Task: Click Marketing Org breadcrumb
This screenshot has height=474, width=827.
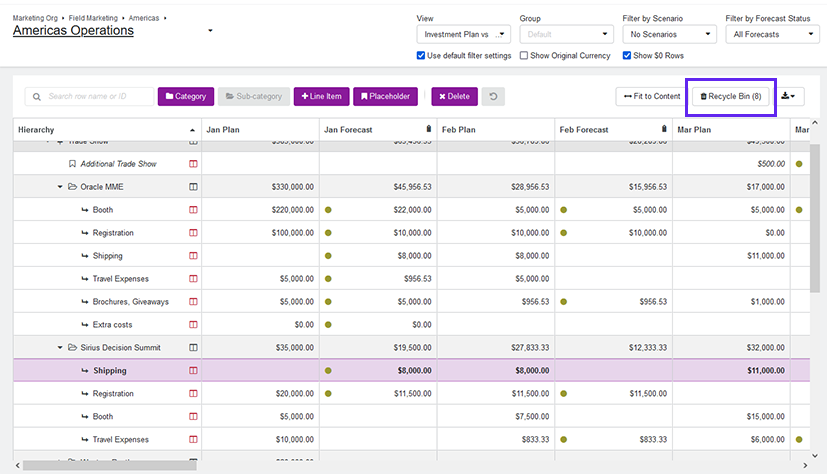Action: [x=35, y=18]
